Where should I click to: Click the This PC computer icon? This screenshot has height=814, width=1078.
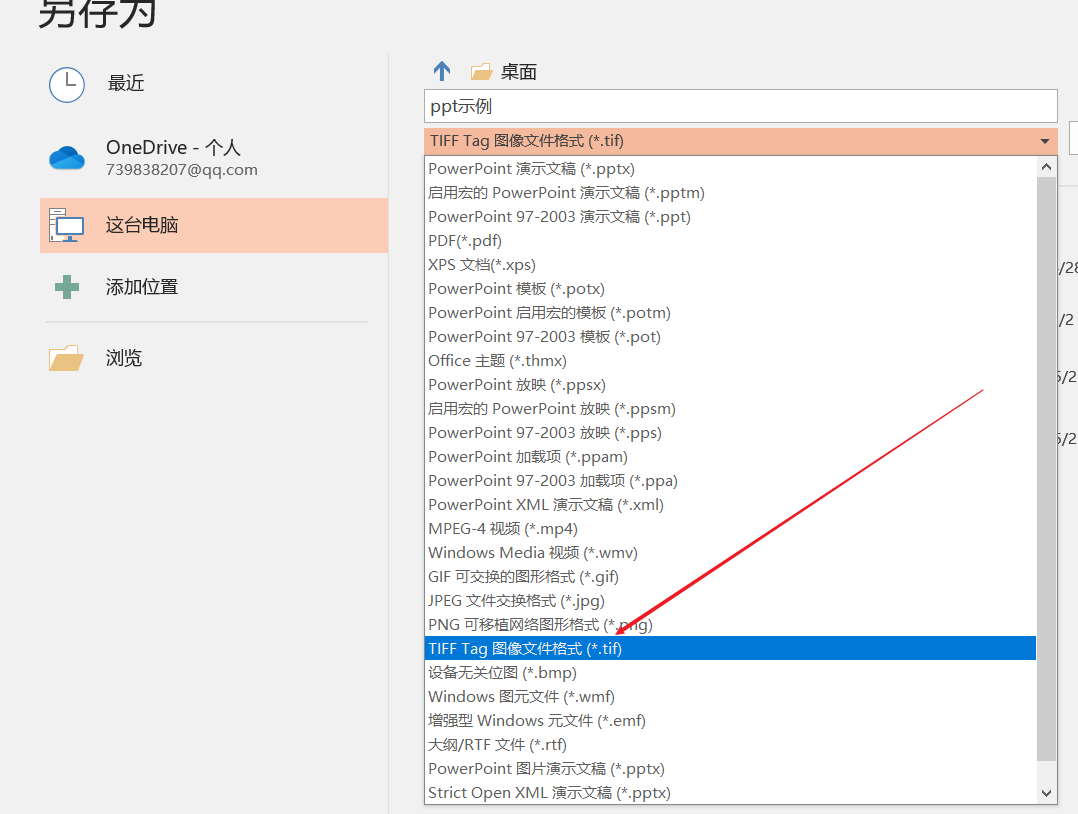tap(67, 226)
